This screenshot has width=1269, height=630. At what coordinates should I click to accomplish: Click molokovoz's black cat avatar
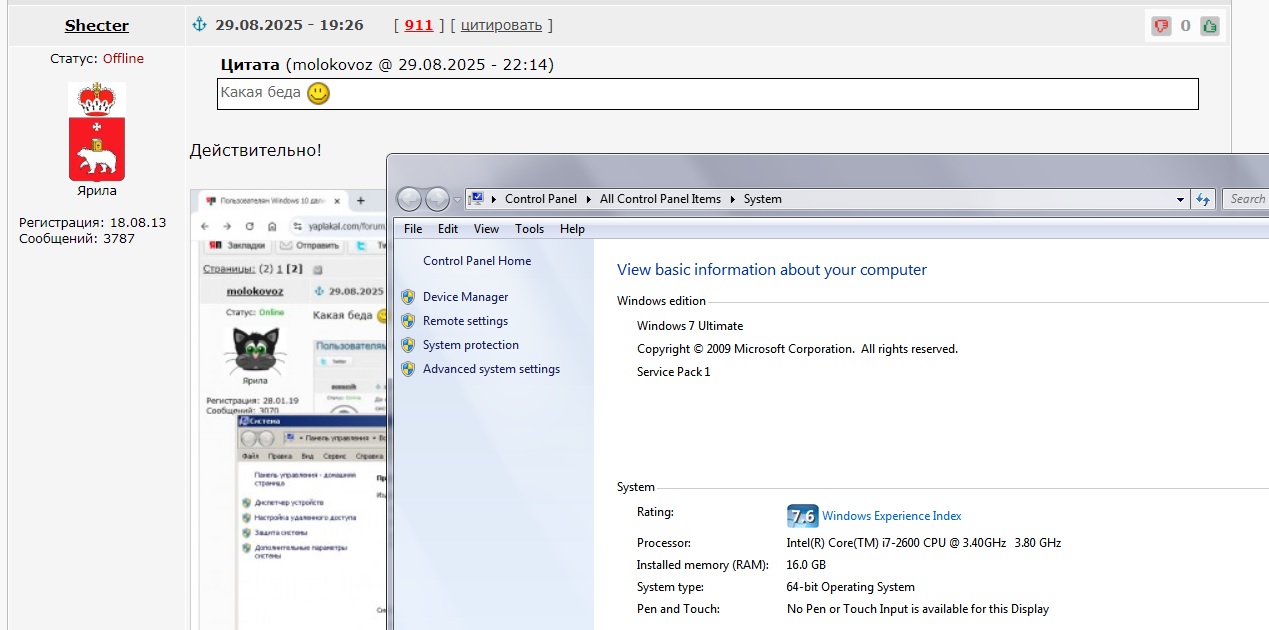tap(254, 349)
